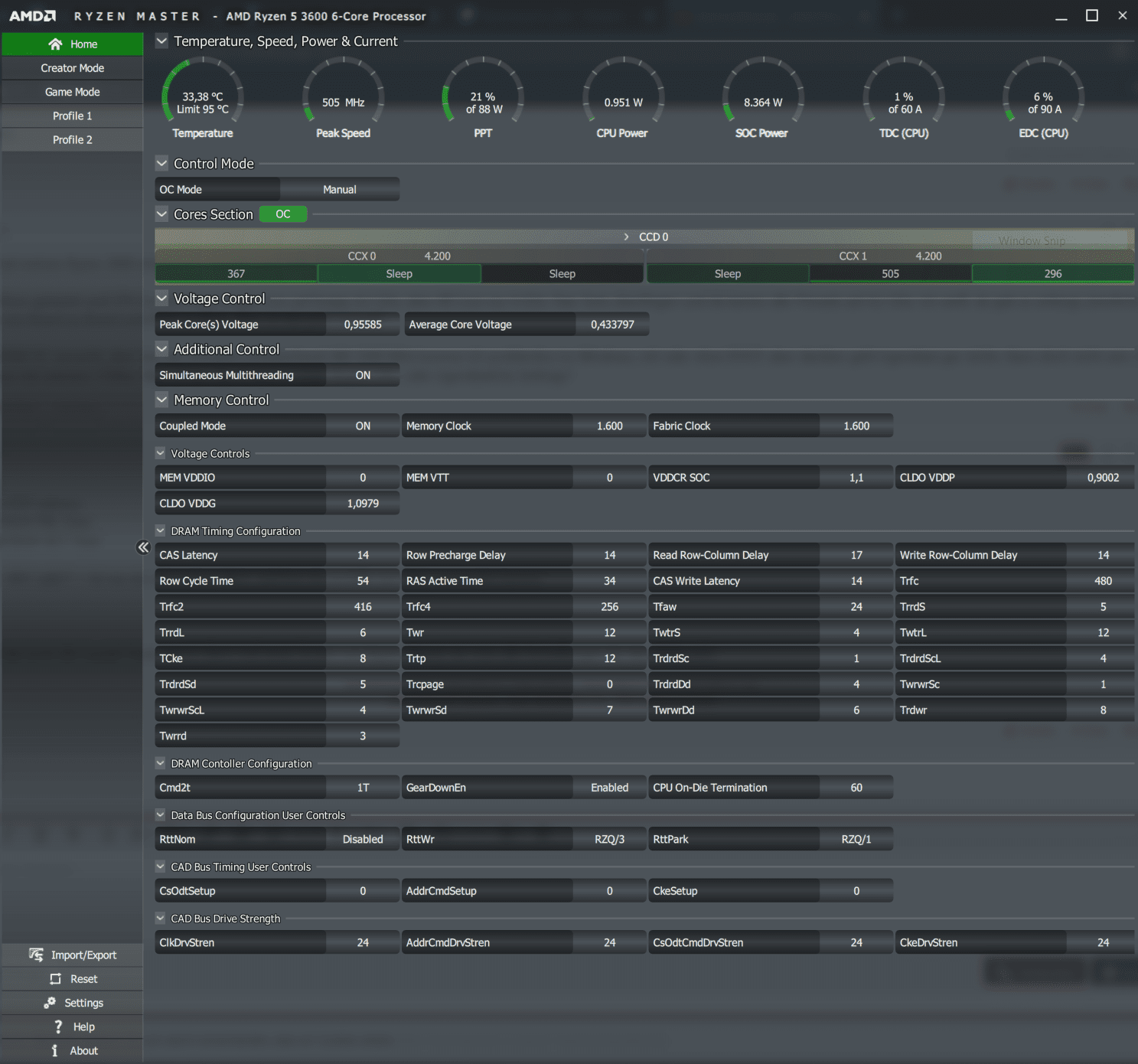This screenshot has height=1064, width=1138.
Task: Collapse CAD Bus Drive Strength subsection
Action: pyautogui.click(x=161, y=918)
